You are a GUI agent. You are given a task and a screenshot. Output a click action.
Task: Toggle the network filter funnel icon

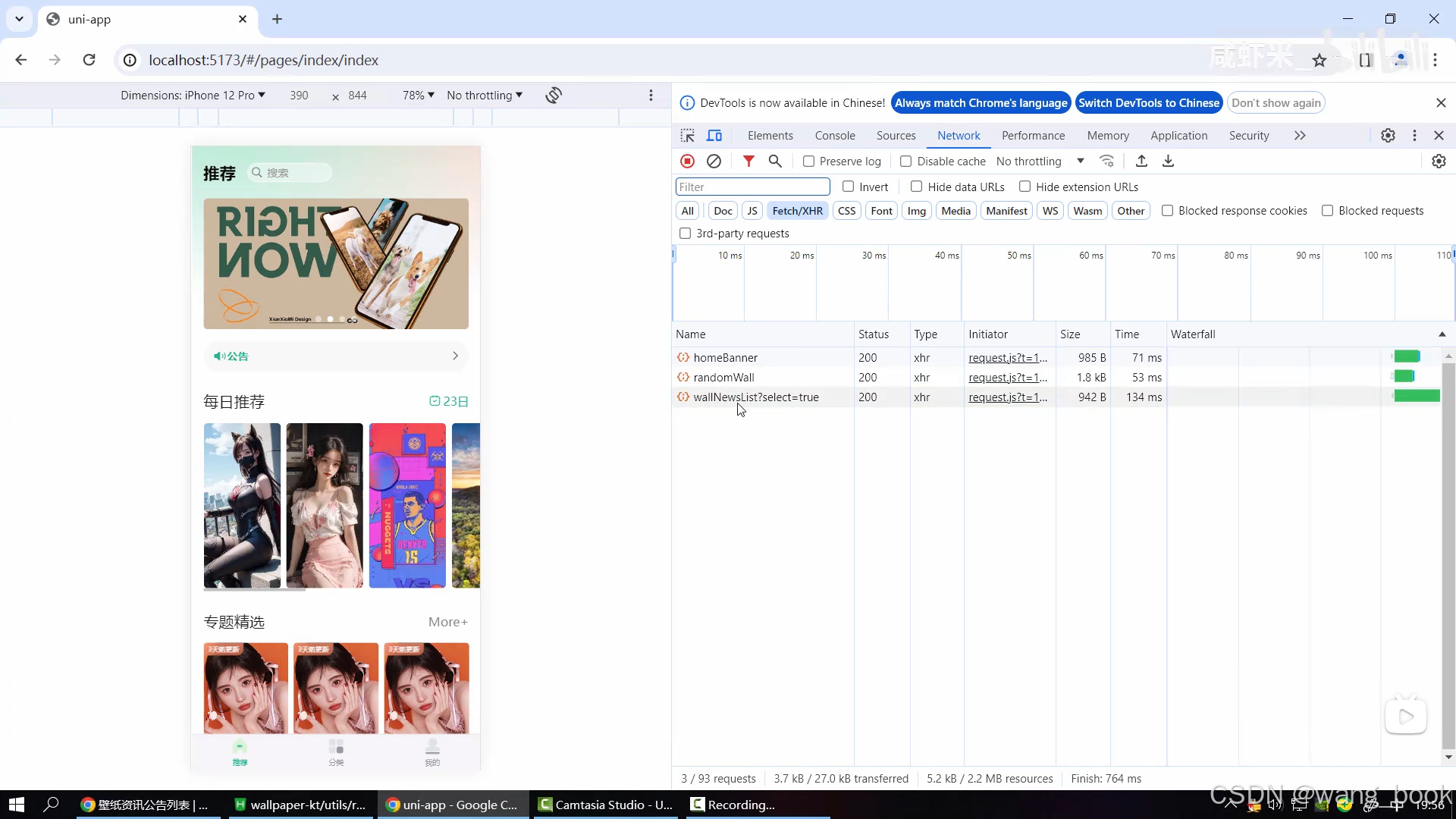[x=748, y=161]
